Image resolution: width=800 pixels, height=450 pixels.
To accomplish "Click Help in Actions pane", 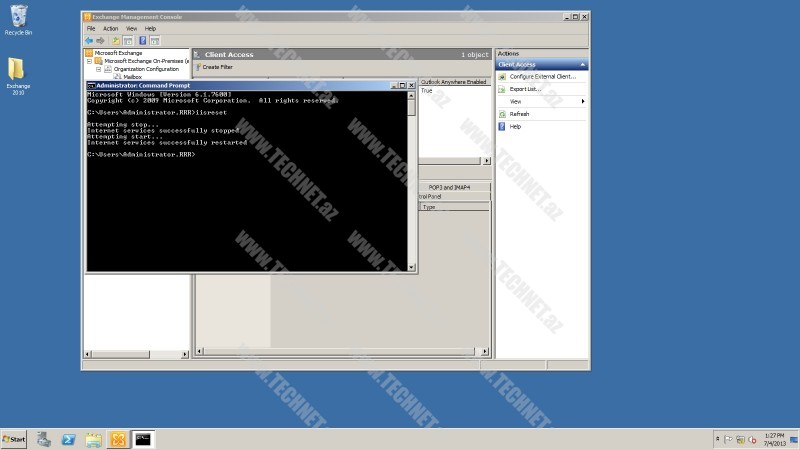I will pyautogui.click(x=515, y=127).
